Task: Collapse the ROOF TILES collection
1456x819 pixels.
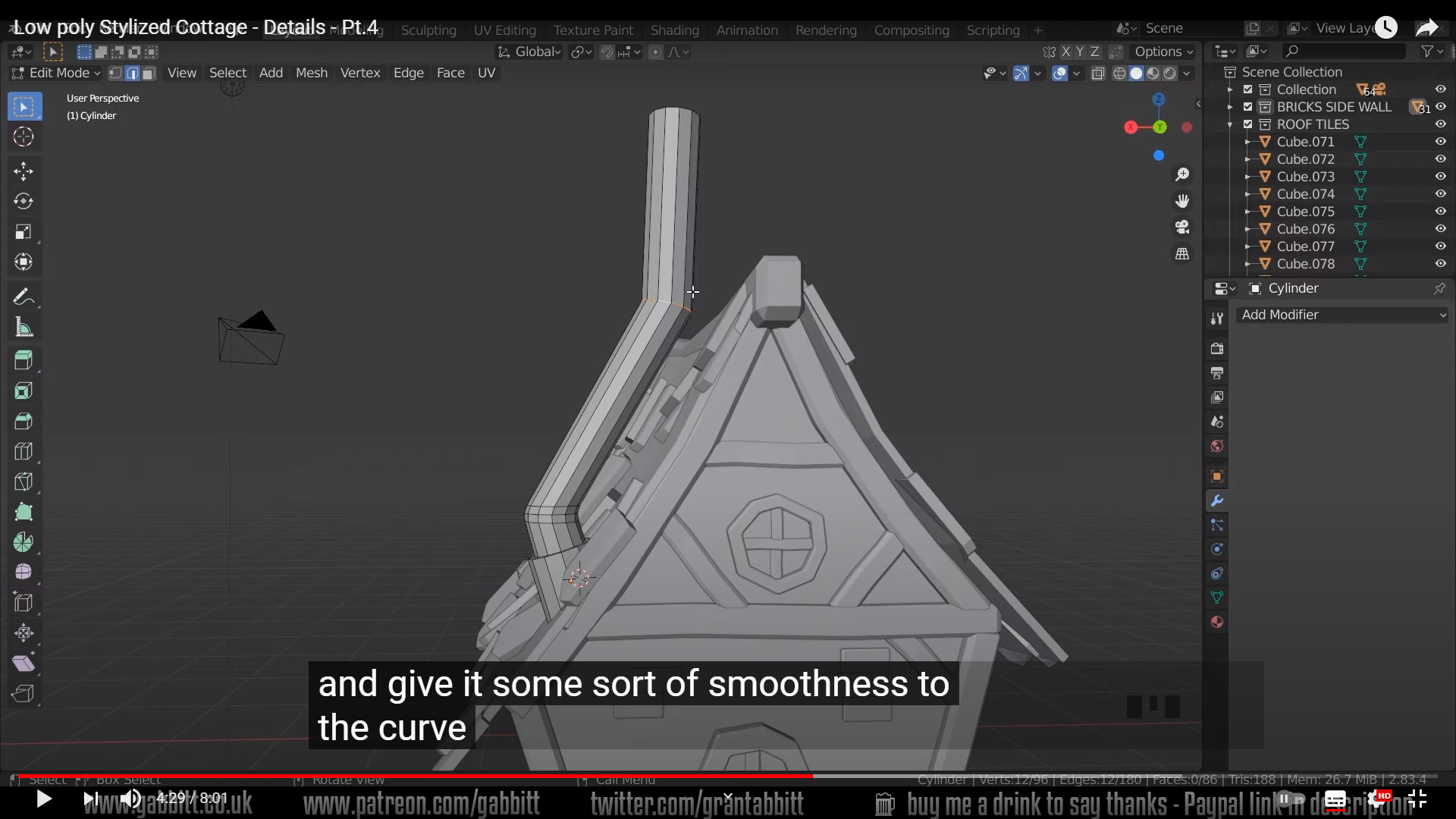Action: [1230, 124]
